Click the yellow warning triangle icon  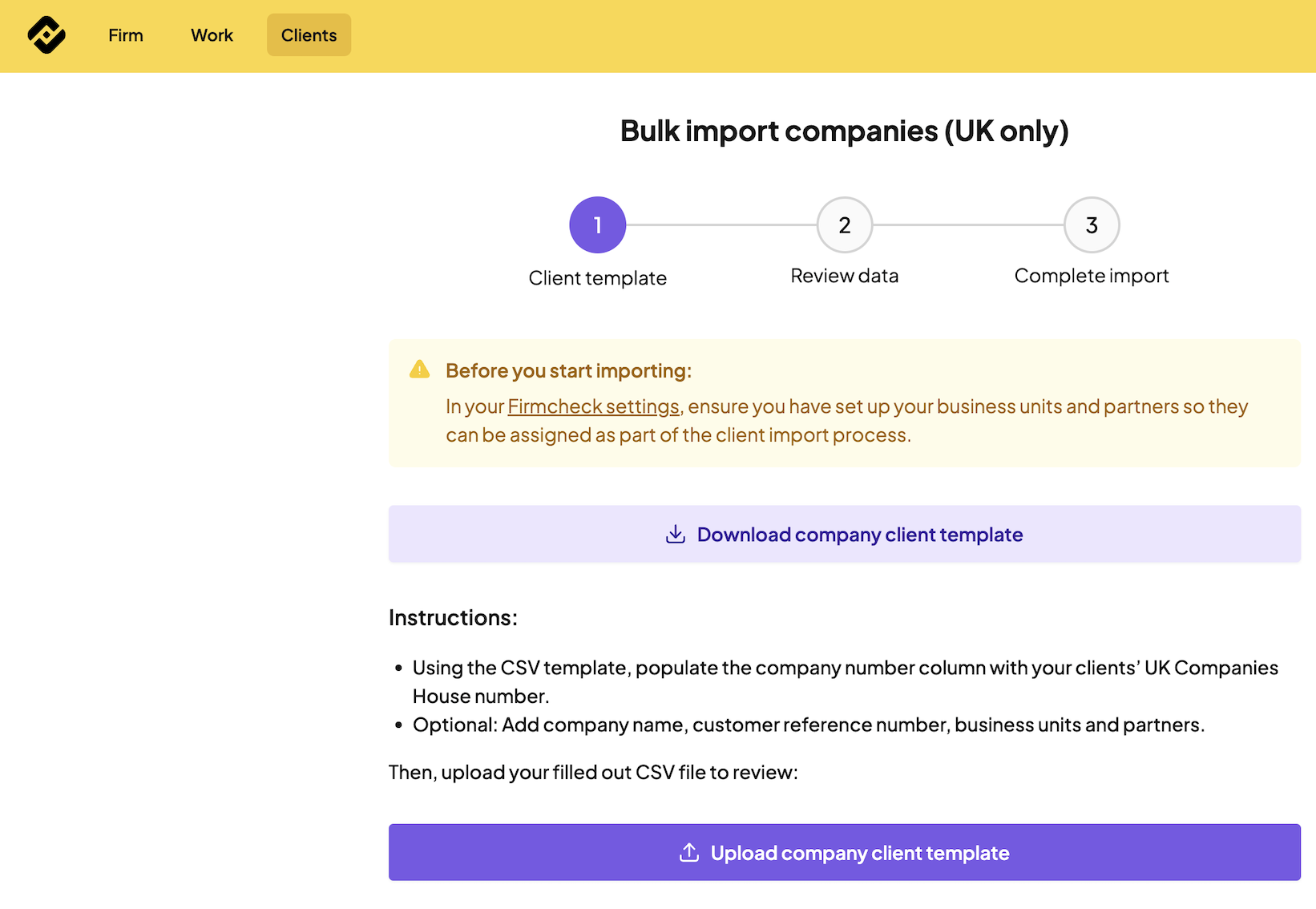click(419, 370)
